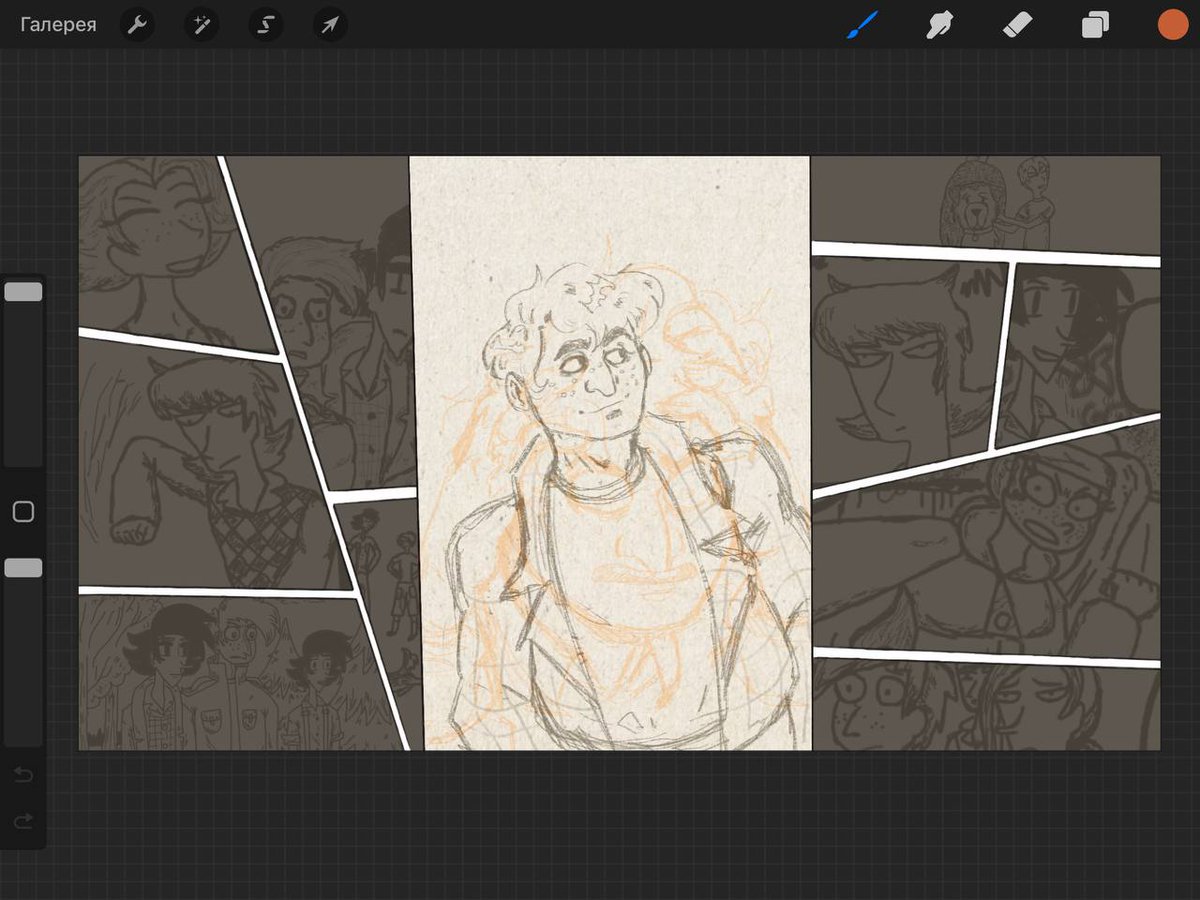Activate the Selection S-shaped tool
The height and width of the screenshot is (900, 1200).
coord(266,25)
